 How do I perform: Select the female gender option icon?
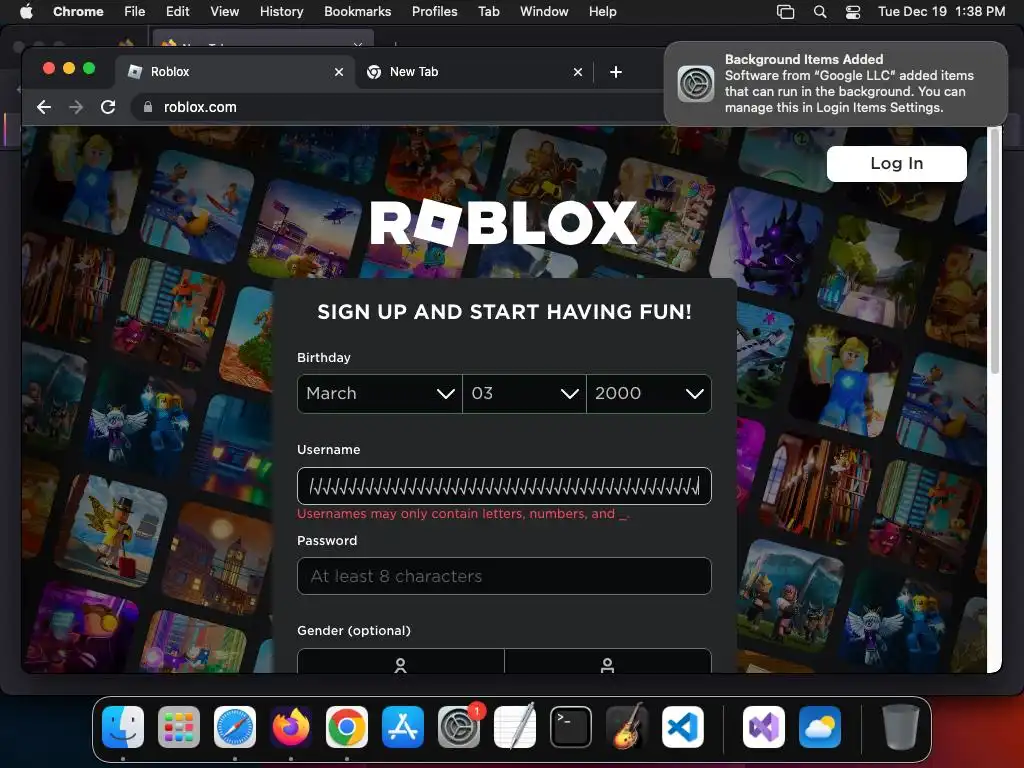[400, 664]
